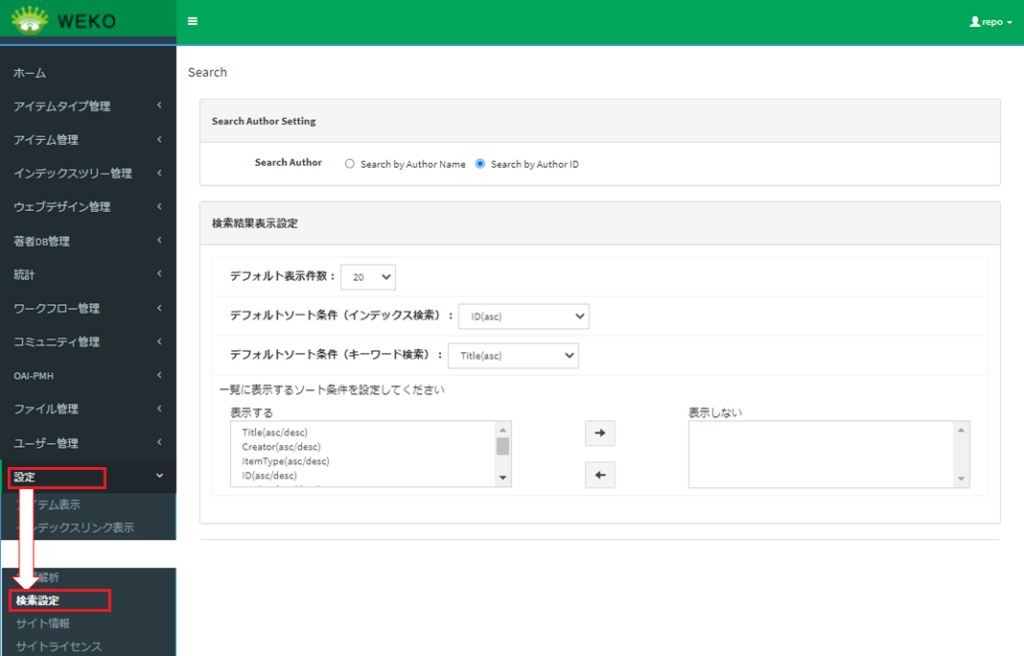Open the デフォルト表示件数 dropdown

pos(368,276)
